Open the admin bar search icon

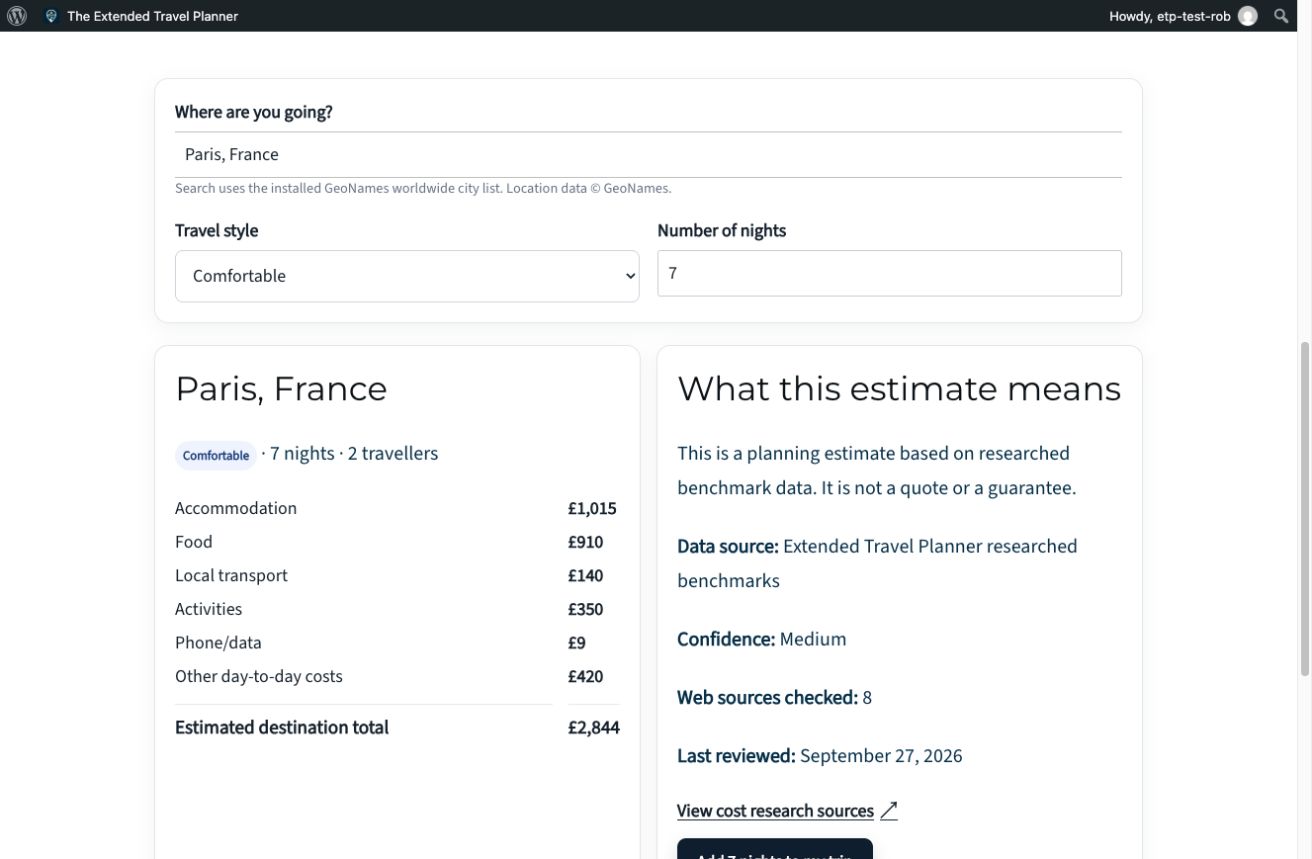tap(1281, 16)
